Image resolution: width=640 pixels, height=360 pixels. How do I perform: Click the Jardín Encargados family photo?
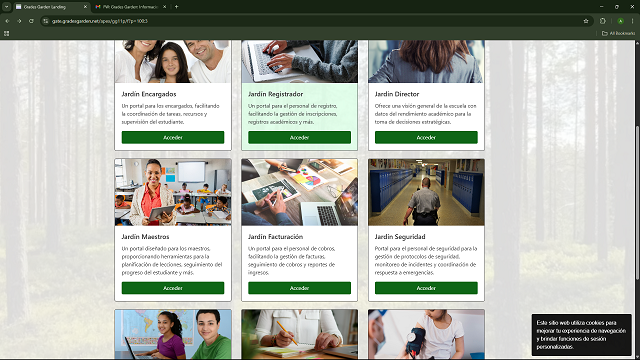click(x=173, y=61)
